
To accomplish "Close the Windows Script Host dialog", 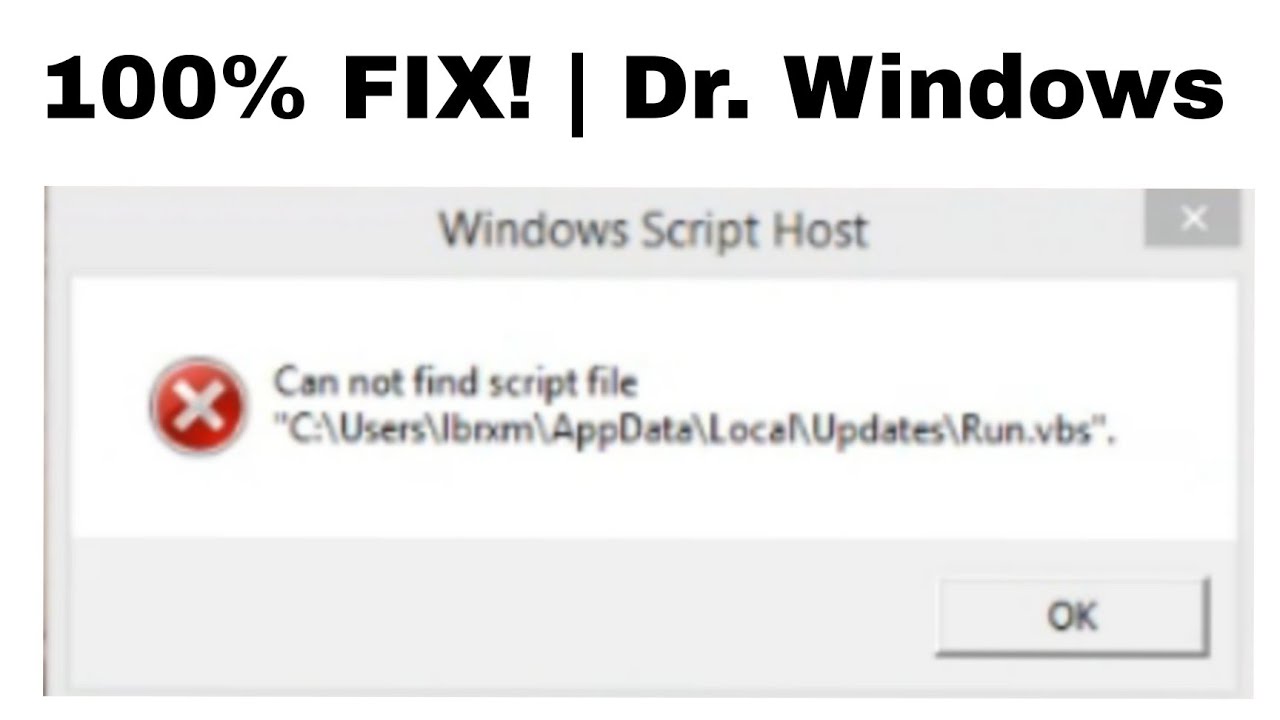I will point(1193,220).
